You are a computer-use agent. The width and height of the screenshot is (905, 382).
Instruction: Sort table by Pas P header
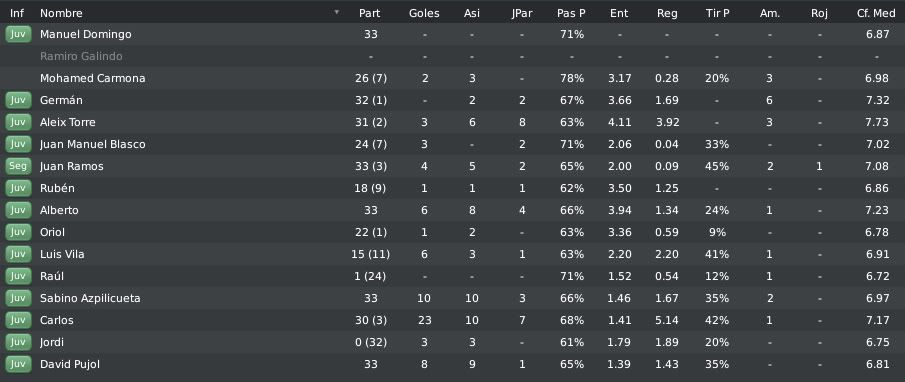[571, 13]
